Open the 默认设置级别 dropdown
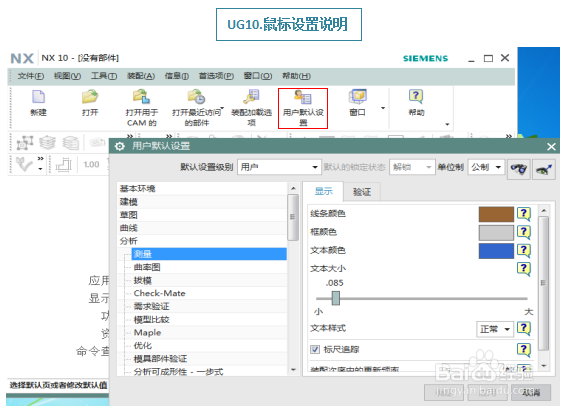 [x=279, y=167]
